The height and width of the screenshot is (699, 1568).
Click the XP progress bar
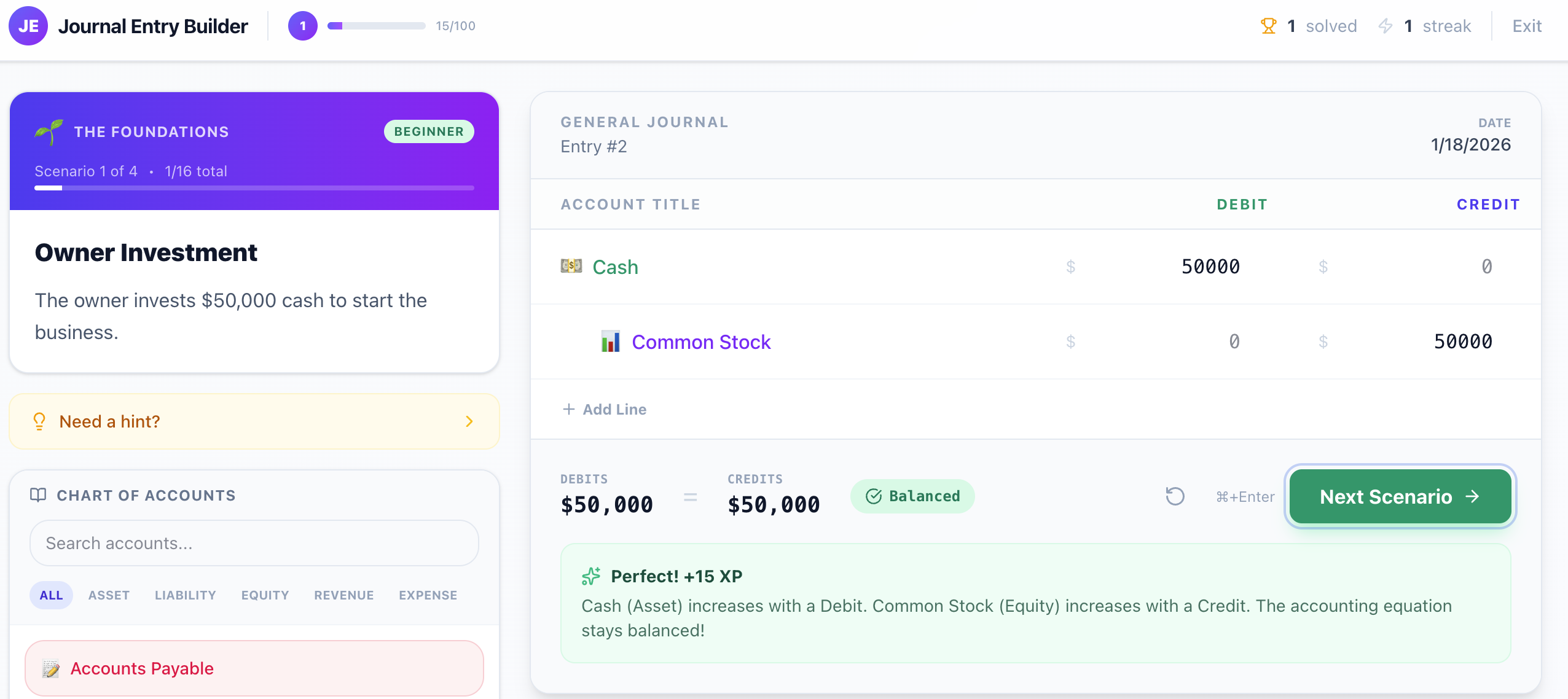[376, 26]
